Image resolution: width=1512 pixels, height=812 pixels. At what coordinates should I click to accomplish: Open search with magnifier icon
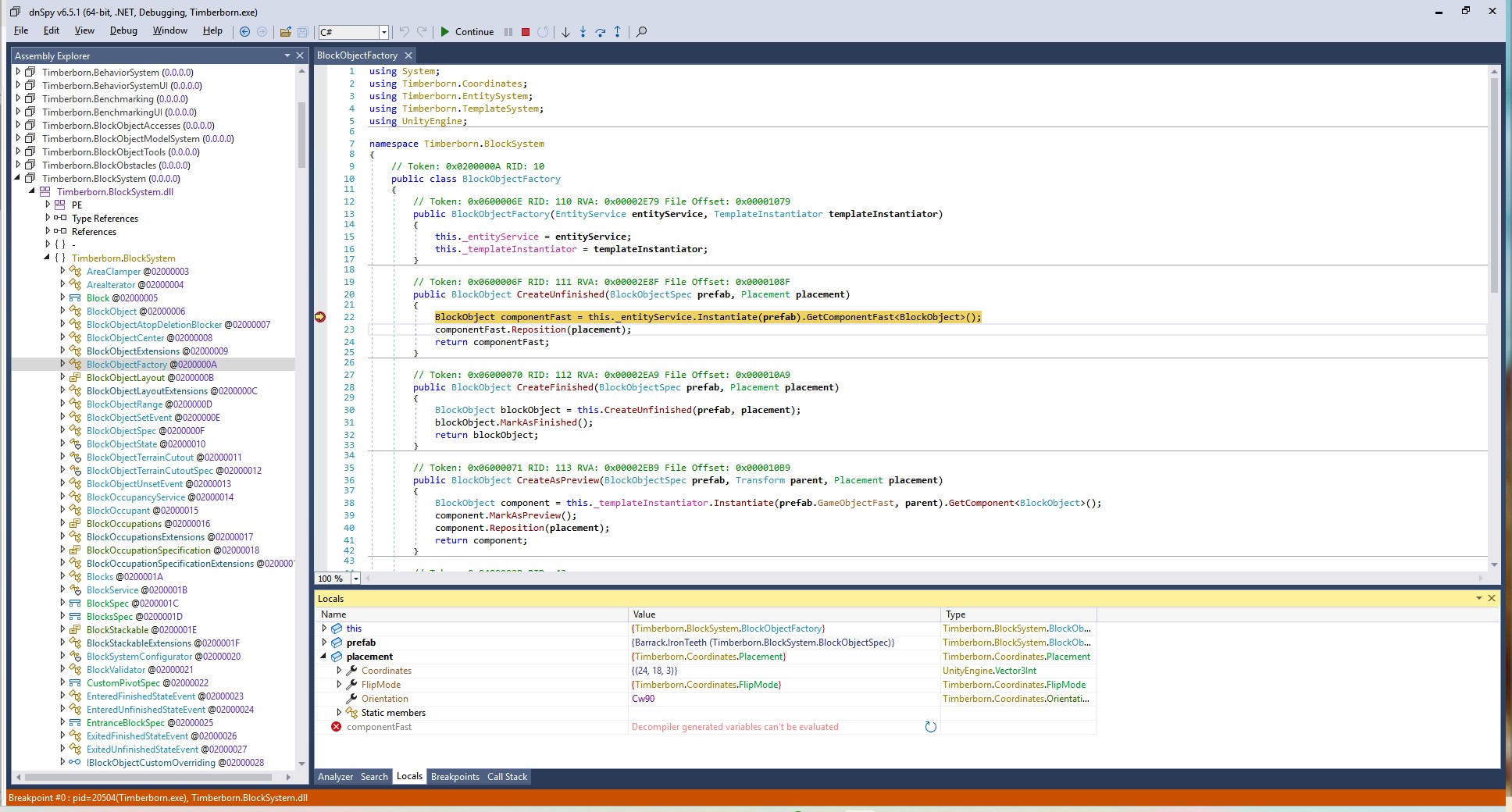[641, 32]
